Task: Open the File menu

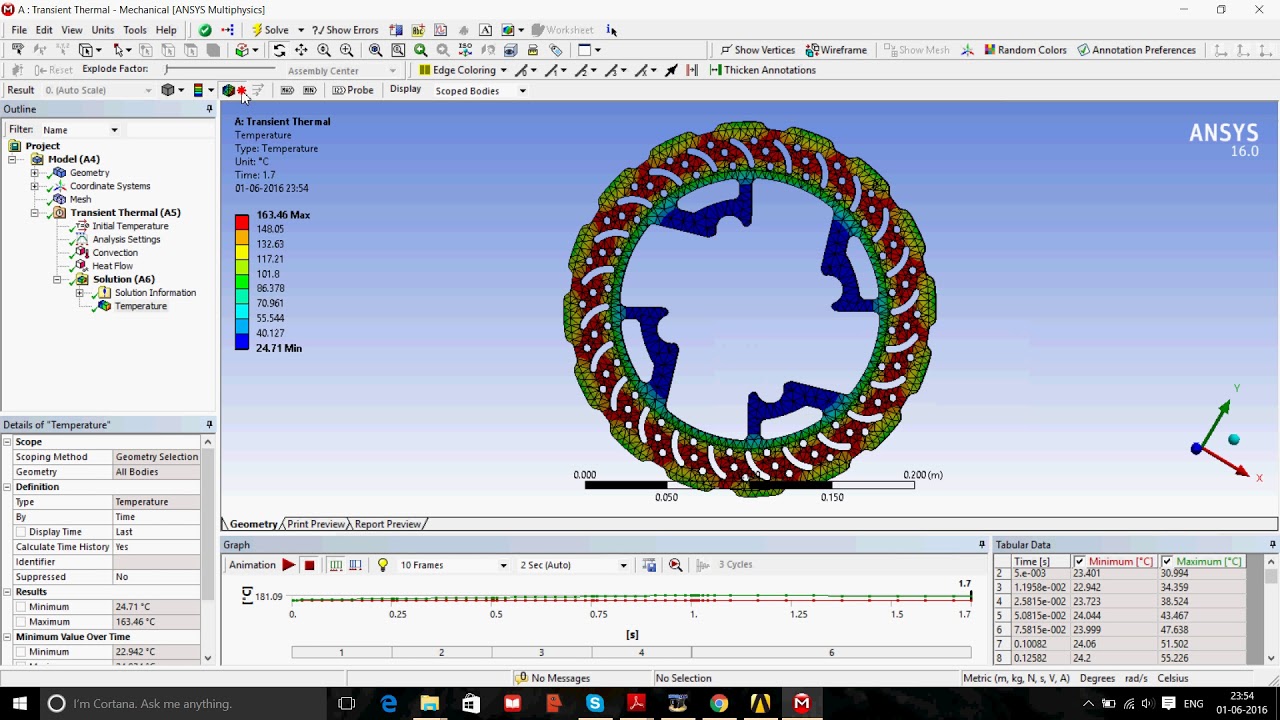Action: point(19,30)
